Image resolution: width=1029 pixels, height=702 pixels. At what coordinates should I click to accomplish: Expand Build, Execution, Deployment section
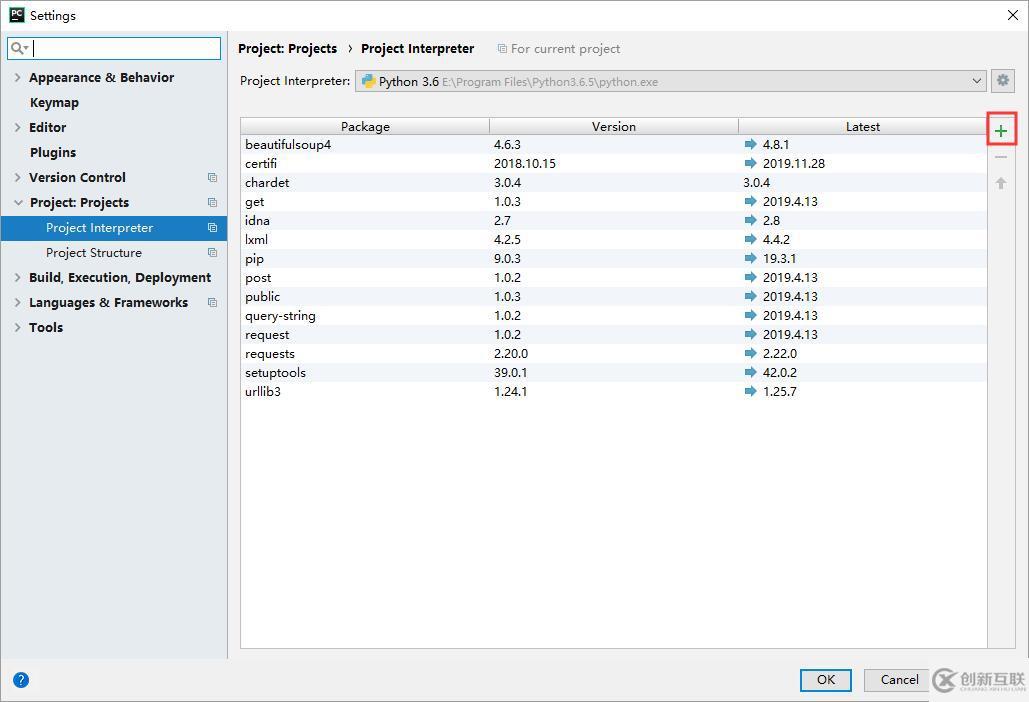17,277
